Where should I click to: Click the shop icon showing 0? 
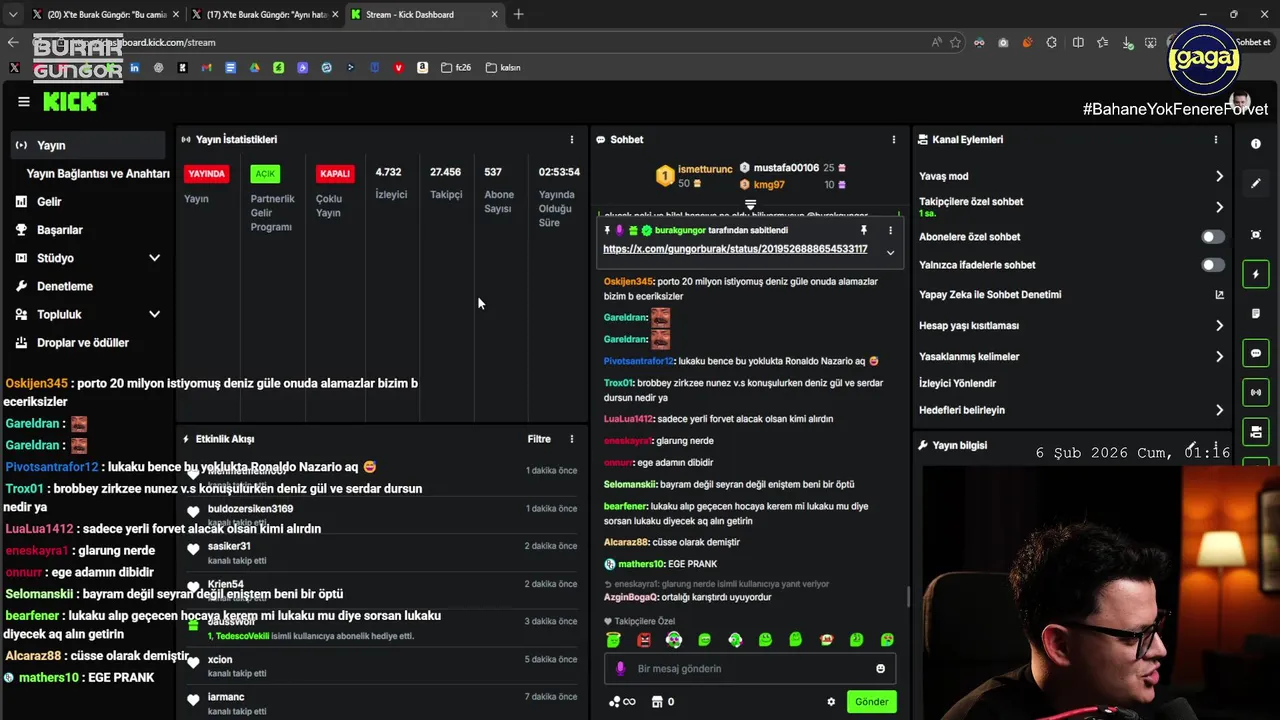[662, 702]
